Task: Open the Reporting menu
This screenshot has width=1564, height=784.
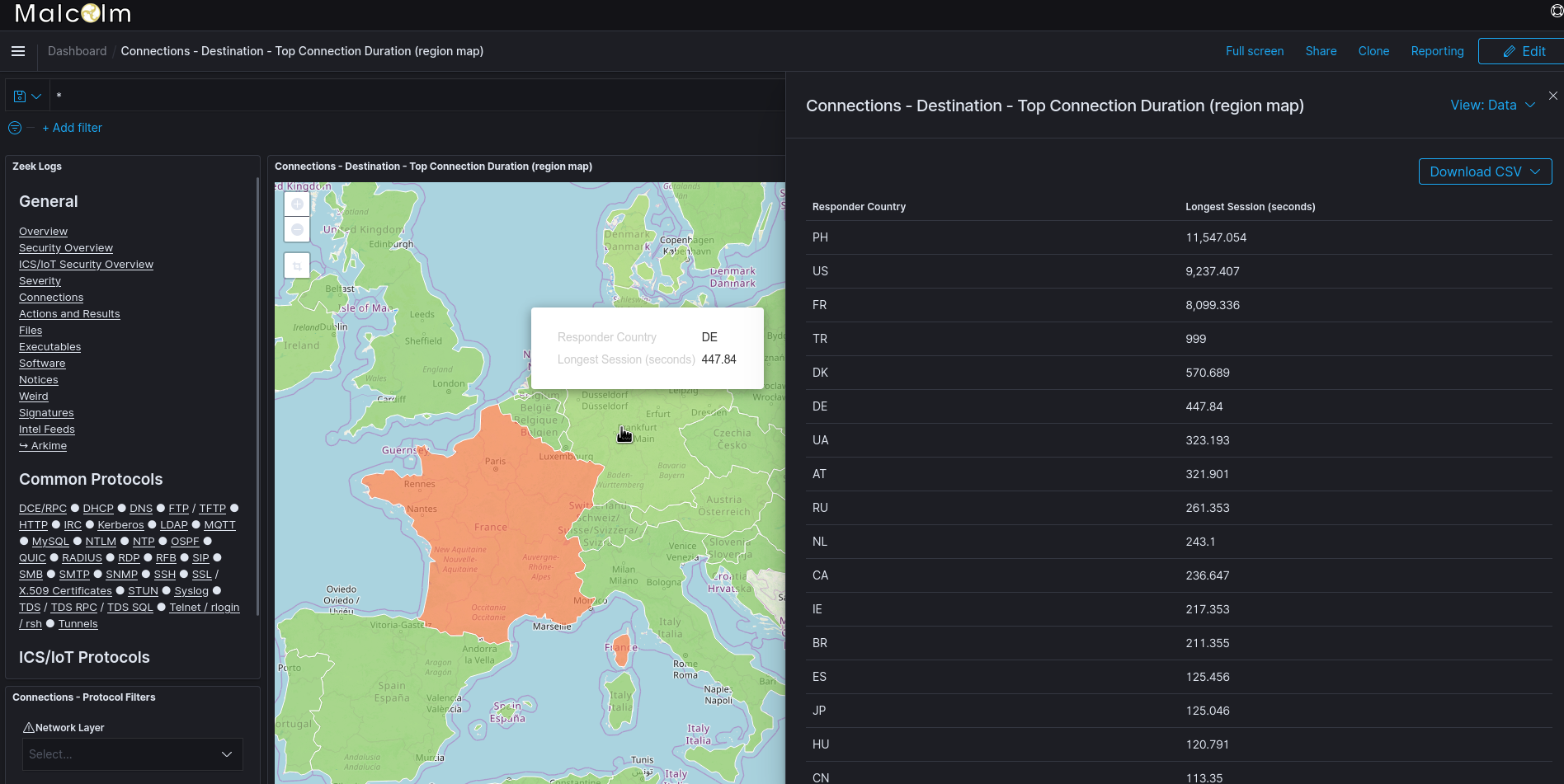Action: [1437, 51]
